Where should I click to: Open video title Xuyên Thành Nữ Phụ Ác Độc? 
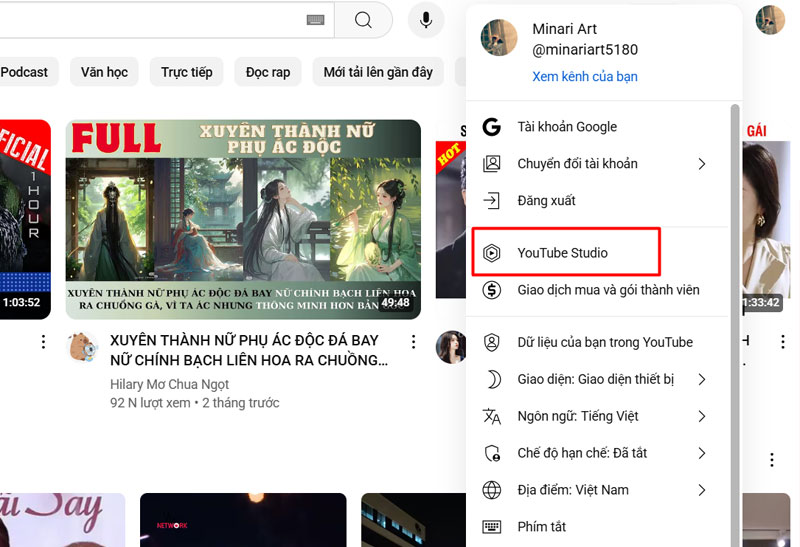coord(249,350)
